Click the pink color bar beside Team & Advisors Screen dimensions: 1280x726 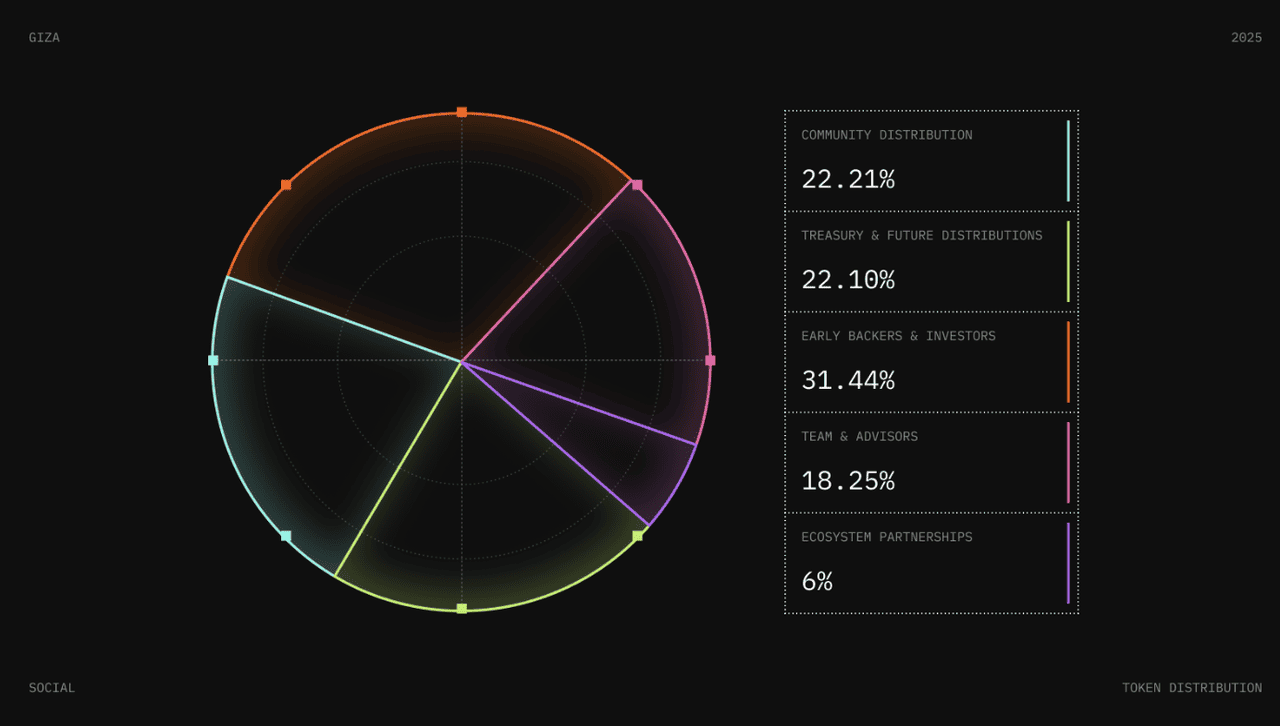[x=1068, y=463]
